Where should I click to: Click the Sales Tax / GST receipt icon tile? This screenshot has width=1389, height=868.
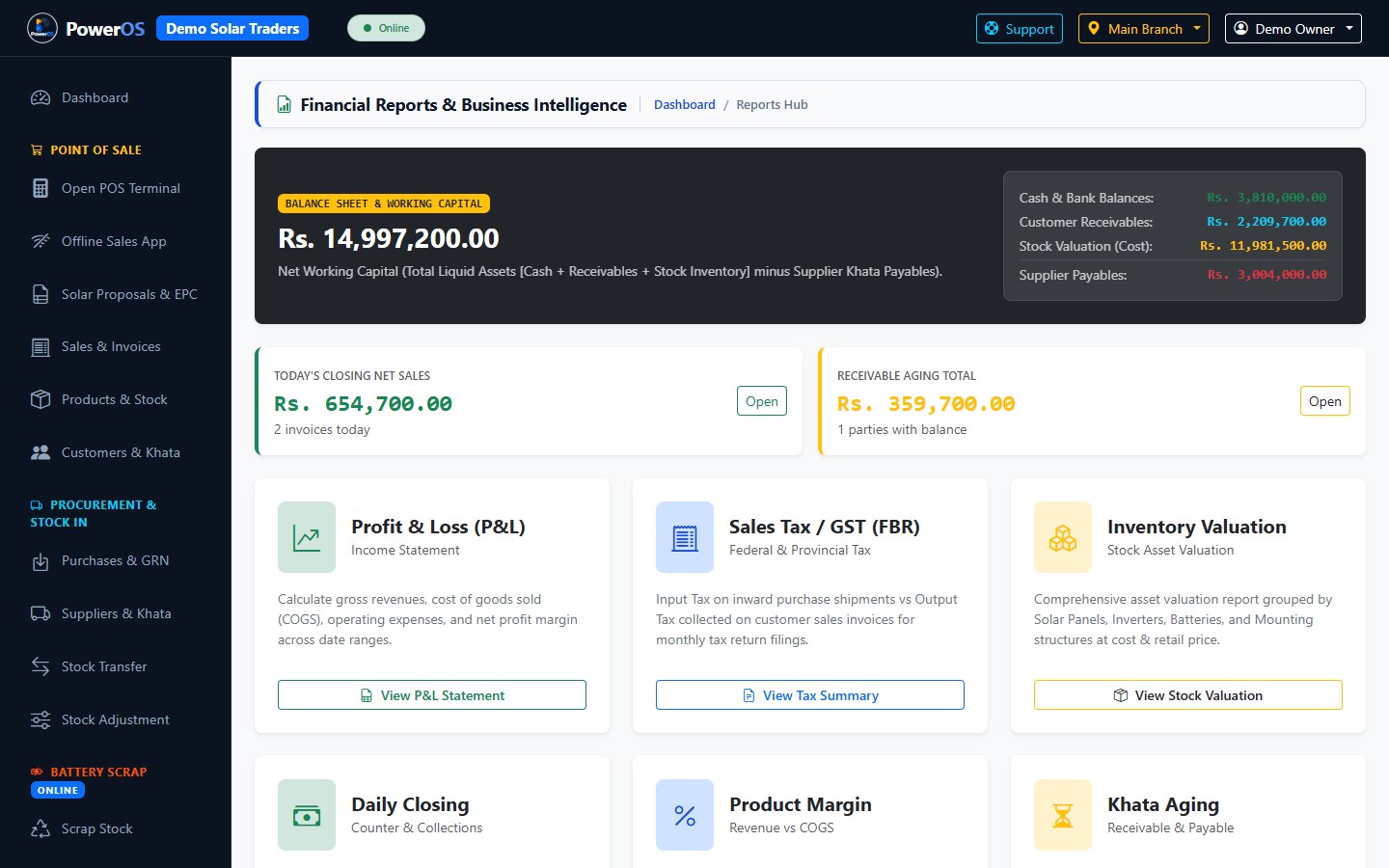point(685,537)
